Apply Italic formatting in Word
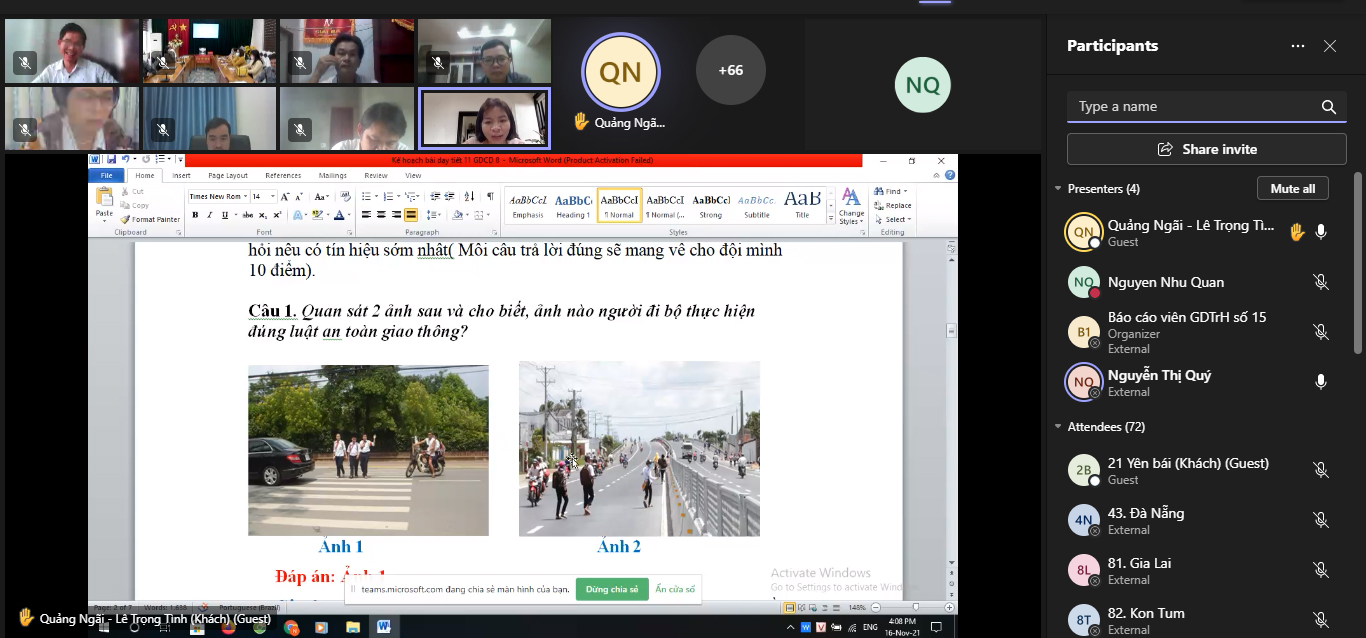 (x=210, y=215)
